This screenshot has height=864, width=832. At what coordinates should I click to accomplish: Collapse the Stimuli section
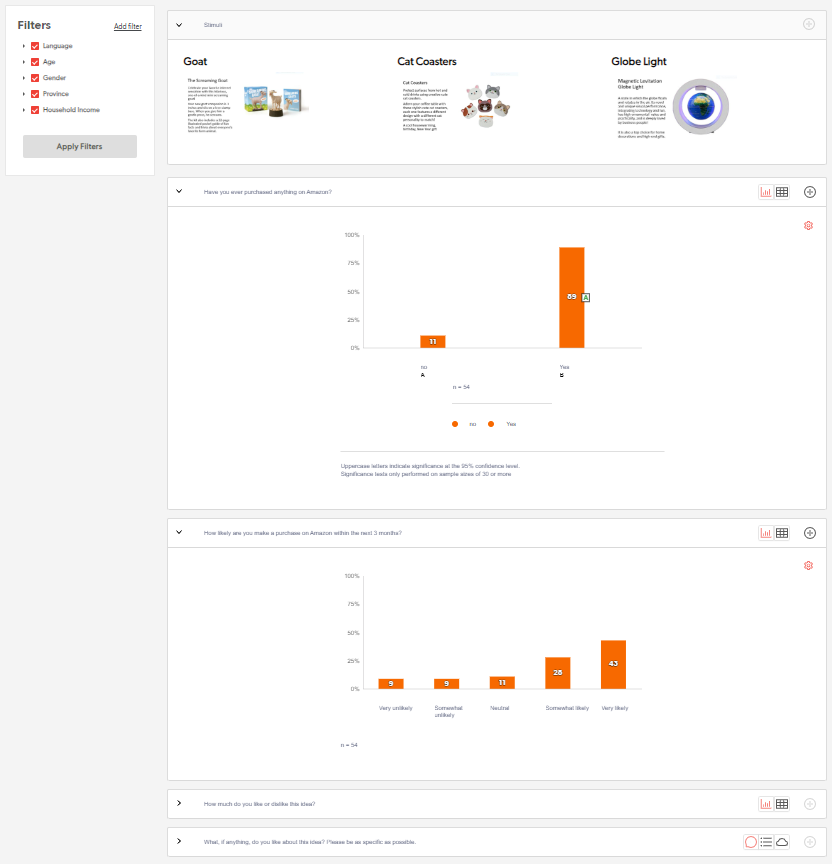click(x=179, y=24)
